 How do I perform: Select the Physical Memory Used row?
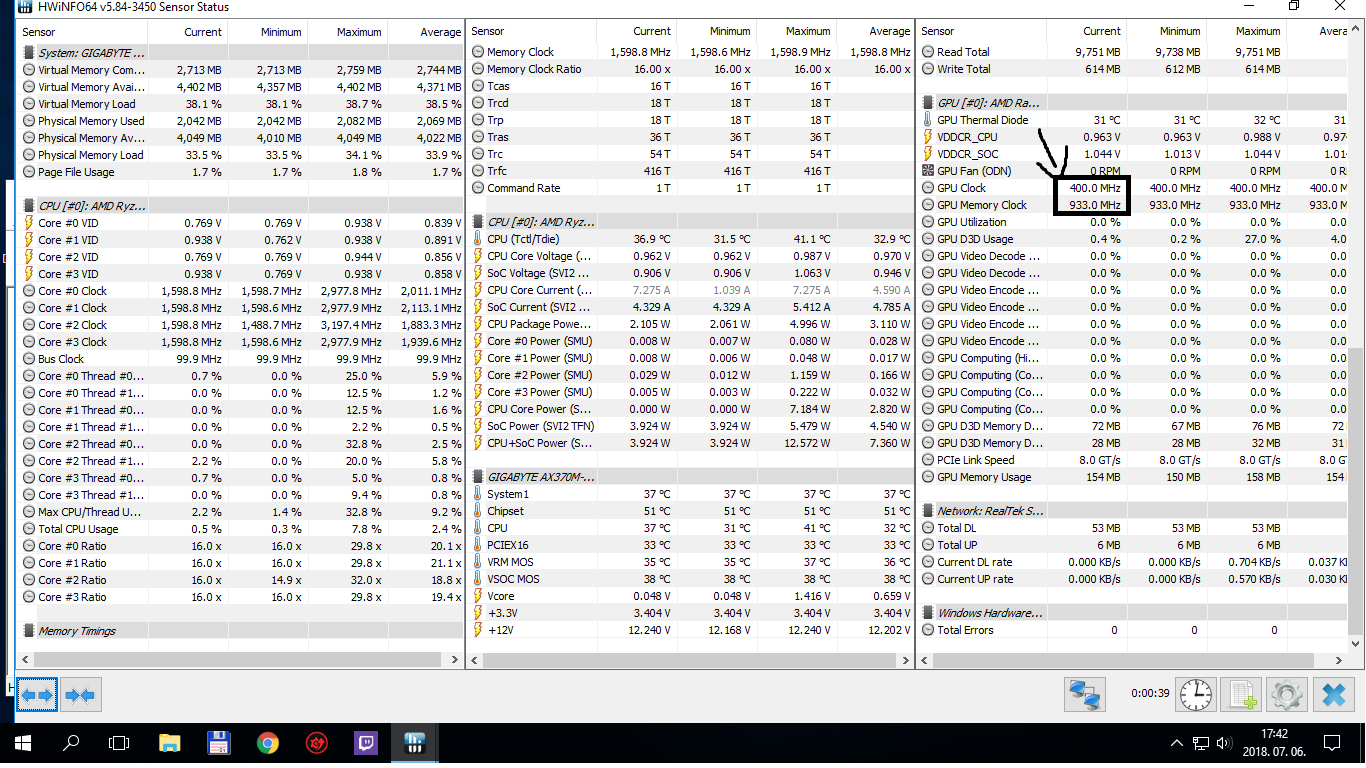(240, 121)
